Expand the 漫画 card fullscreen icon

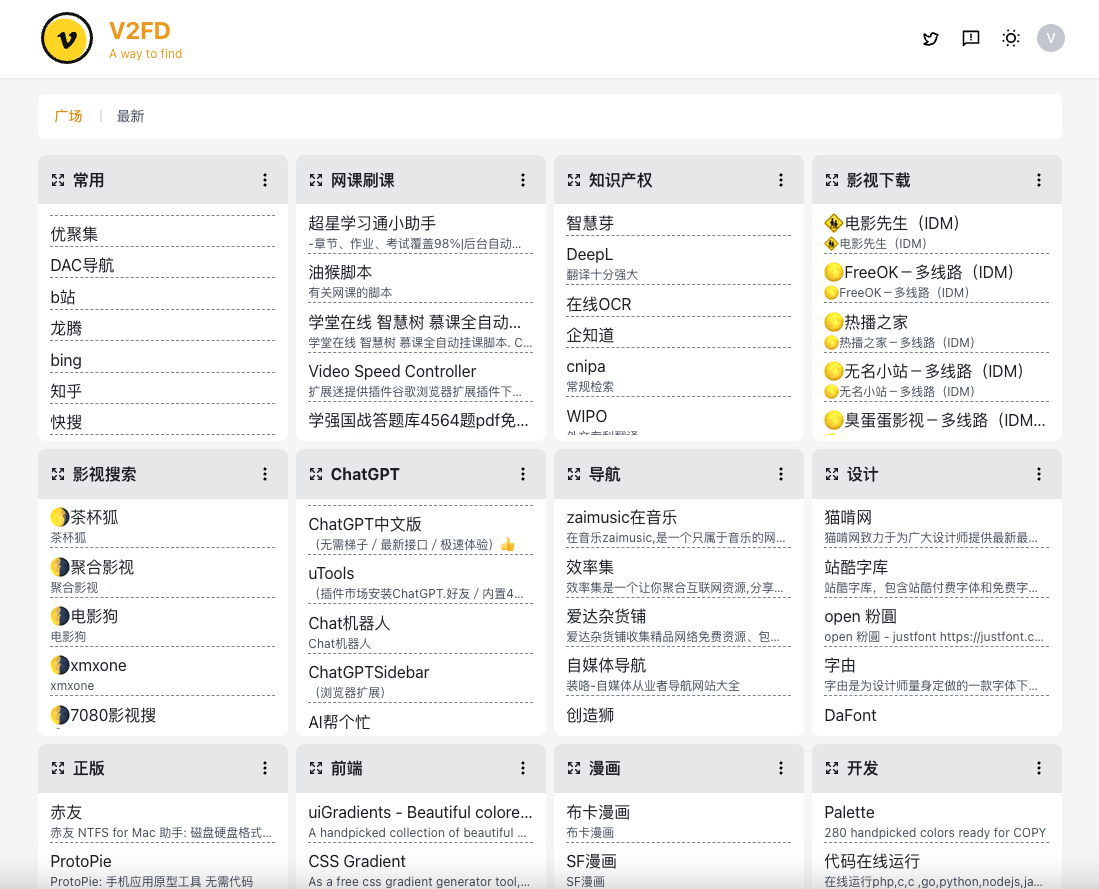point(574,768)
